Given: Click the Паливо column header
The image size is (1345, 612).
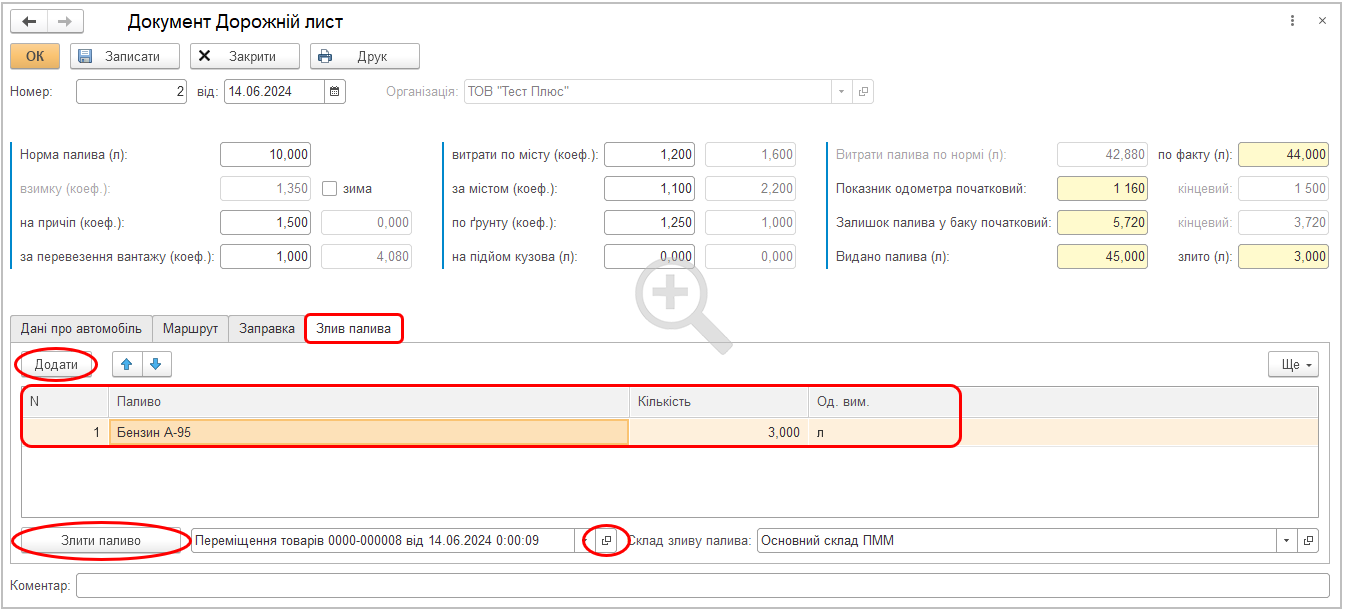Looking at the screenshot, I should pos(368,402).
